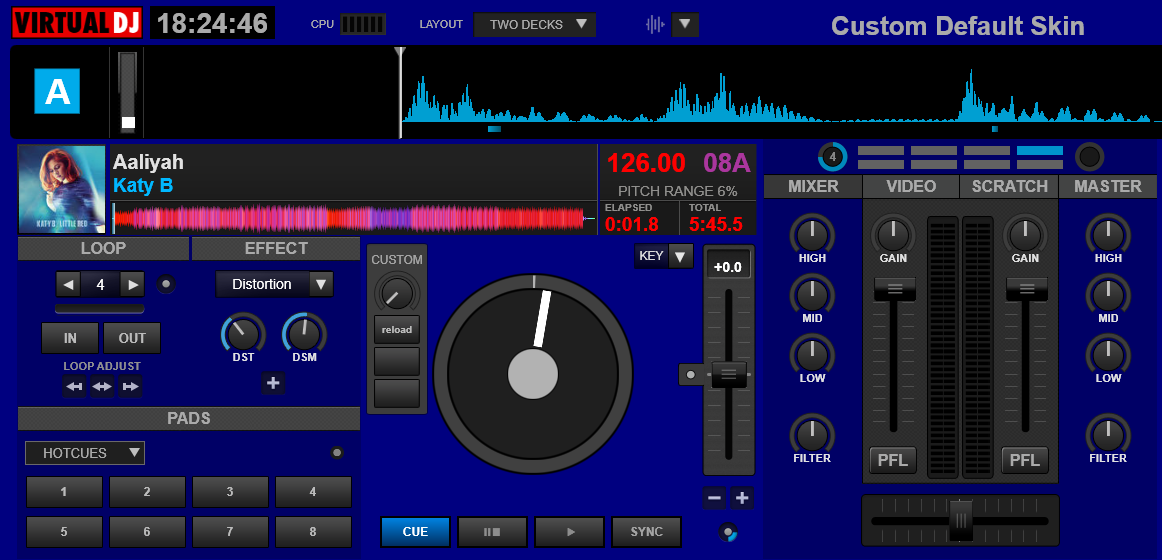The height and width of the screenshot is (560, 1162).
Task: Move loop backward with Loop Adjust left icon
Action: tap(74, 387)
